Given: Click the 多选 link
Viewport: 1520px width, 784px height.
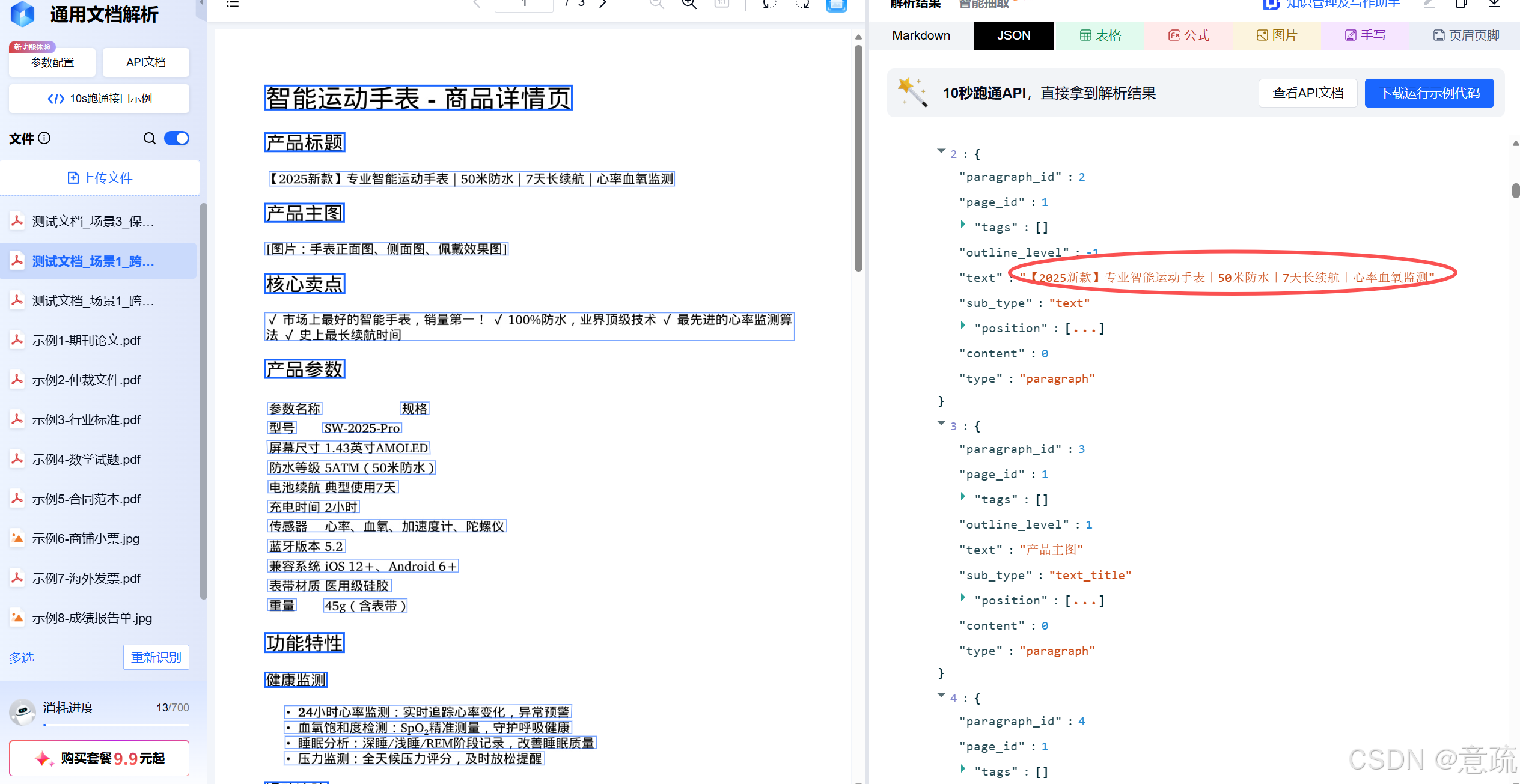Looking at the screenshot, I should pos(22,658).
